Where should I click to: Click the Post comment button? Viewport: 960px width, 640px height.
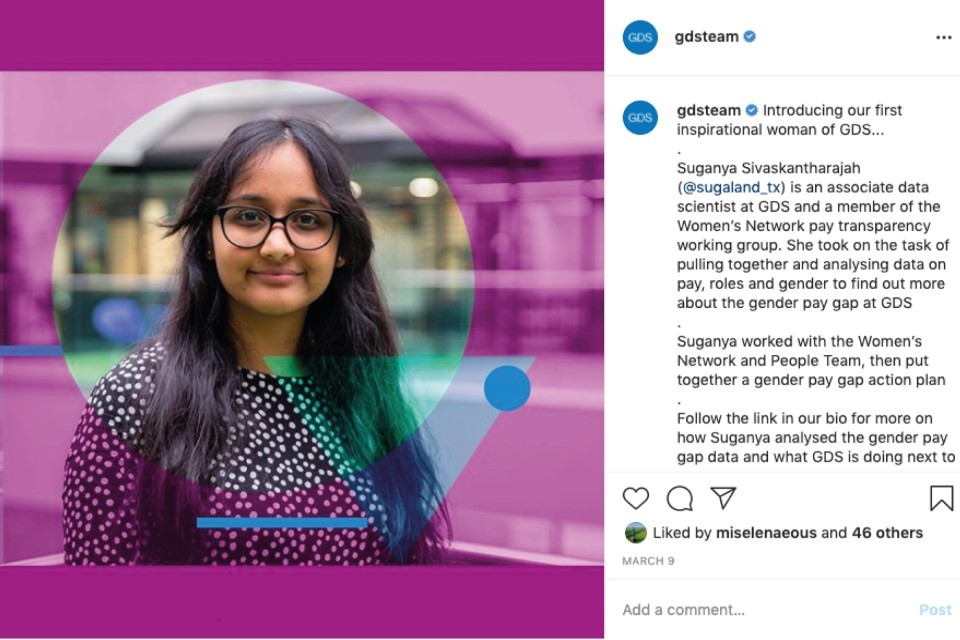[x=936, y=610]
